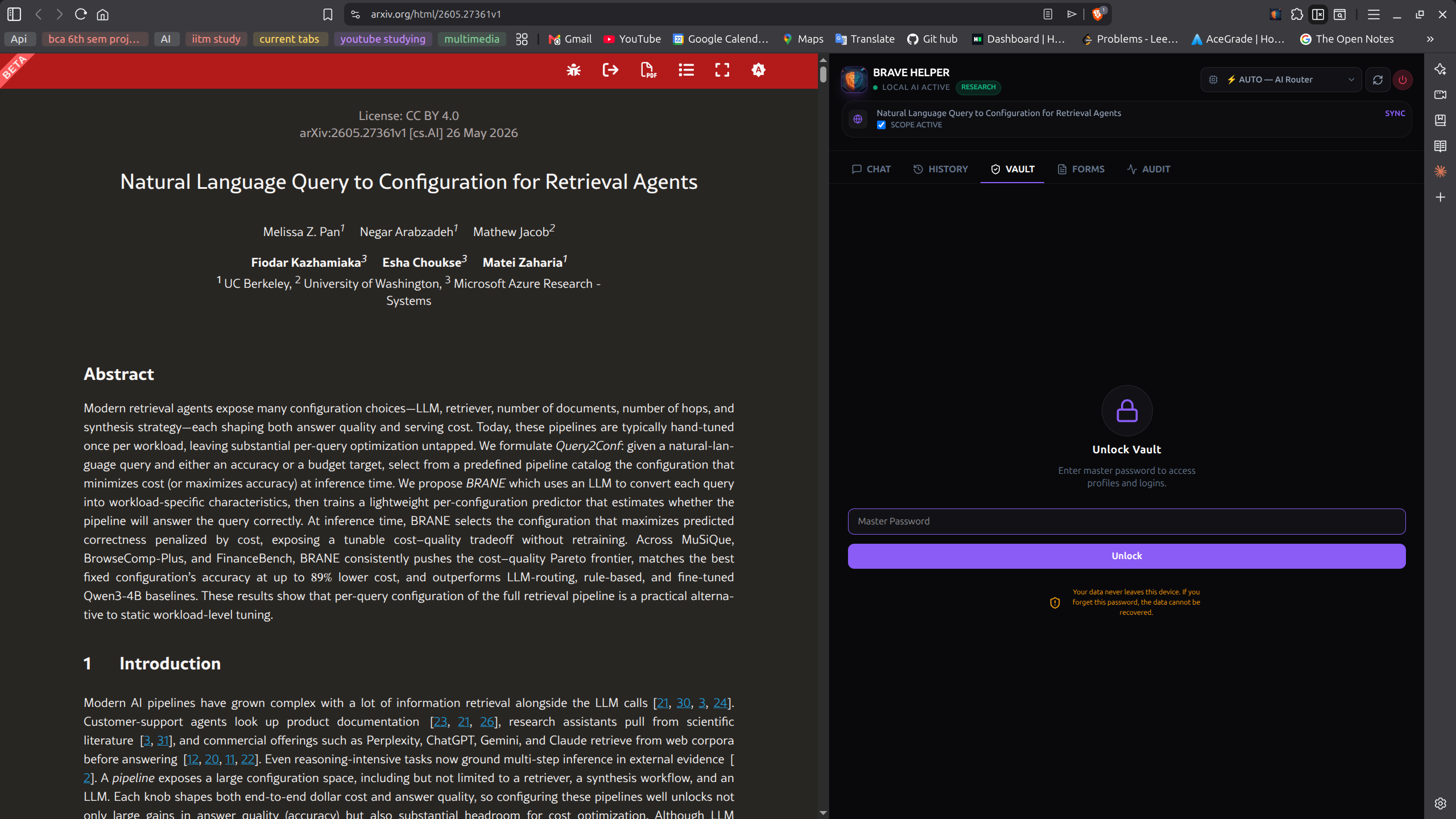Click the 'Unlock Vault' lock icon
The width and height of the screenshot is (1456, 819).
click(1127, 411)
